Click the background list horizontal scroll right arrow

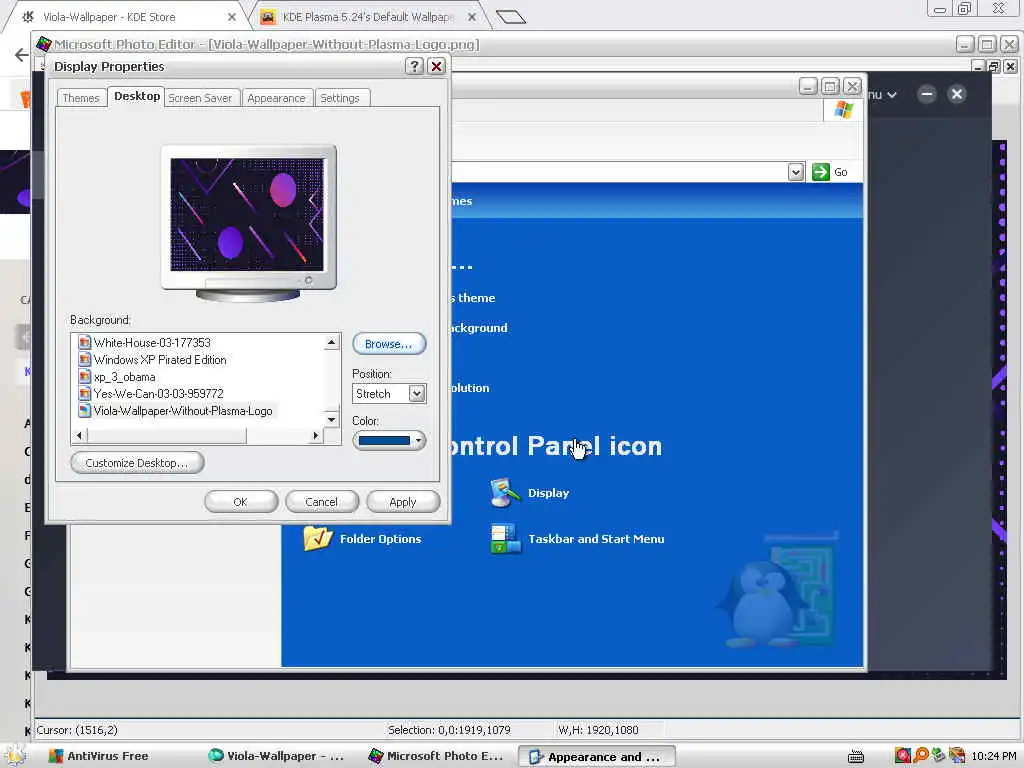pos(316,436)
